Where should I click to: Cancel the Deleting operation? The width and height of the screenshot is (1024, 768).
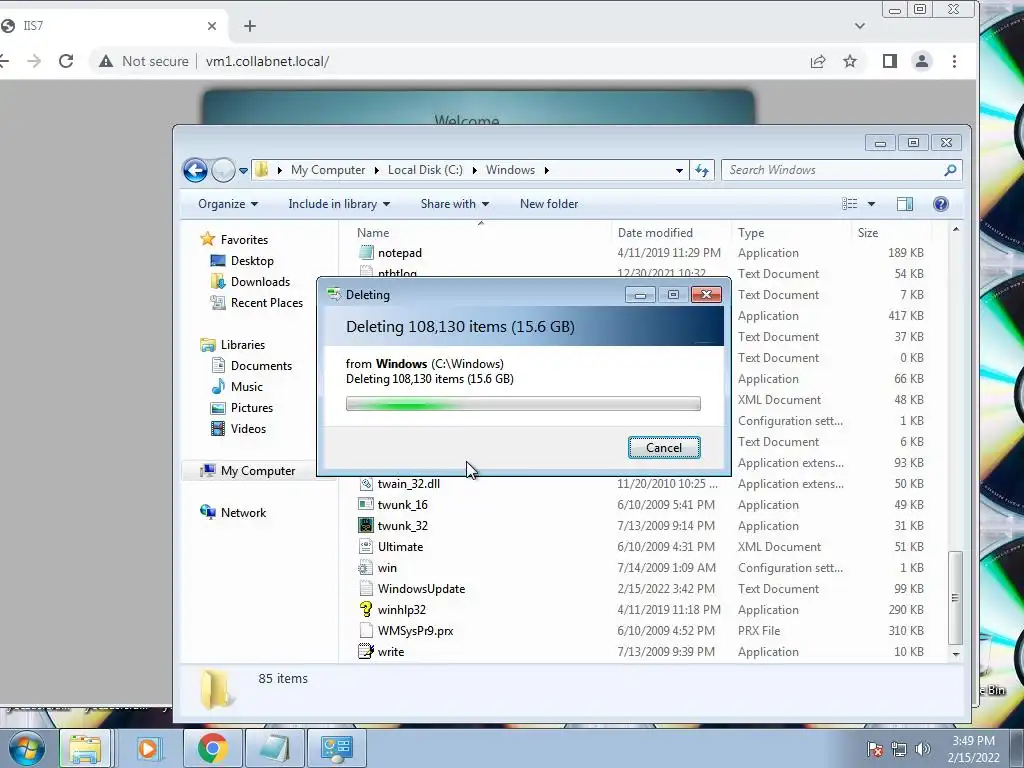[664, 447]
